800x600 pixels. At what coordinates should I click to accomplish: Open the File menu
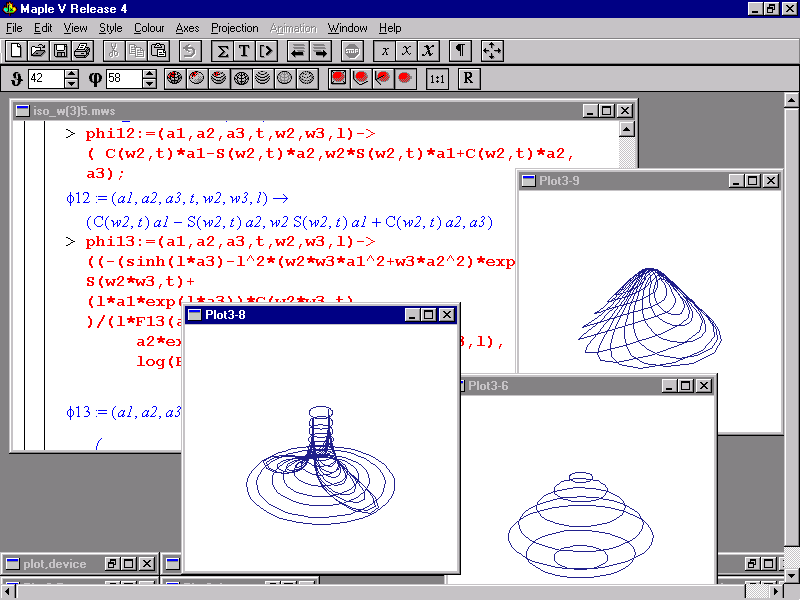[x=14, y=28]
